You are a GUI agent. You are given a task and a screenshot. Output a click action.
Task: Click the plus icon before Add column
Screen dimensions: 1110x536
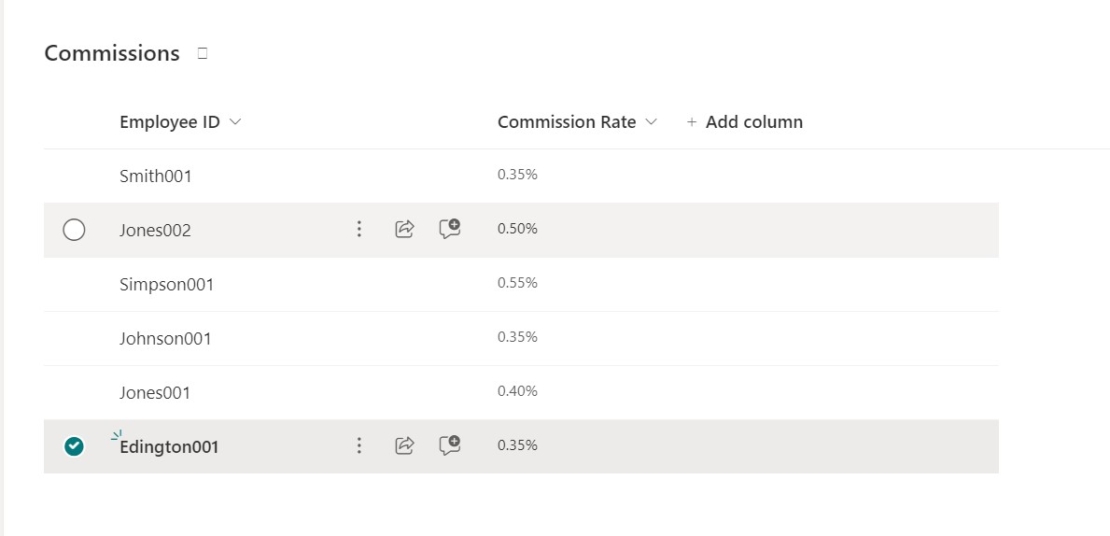pos(692,122)
